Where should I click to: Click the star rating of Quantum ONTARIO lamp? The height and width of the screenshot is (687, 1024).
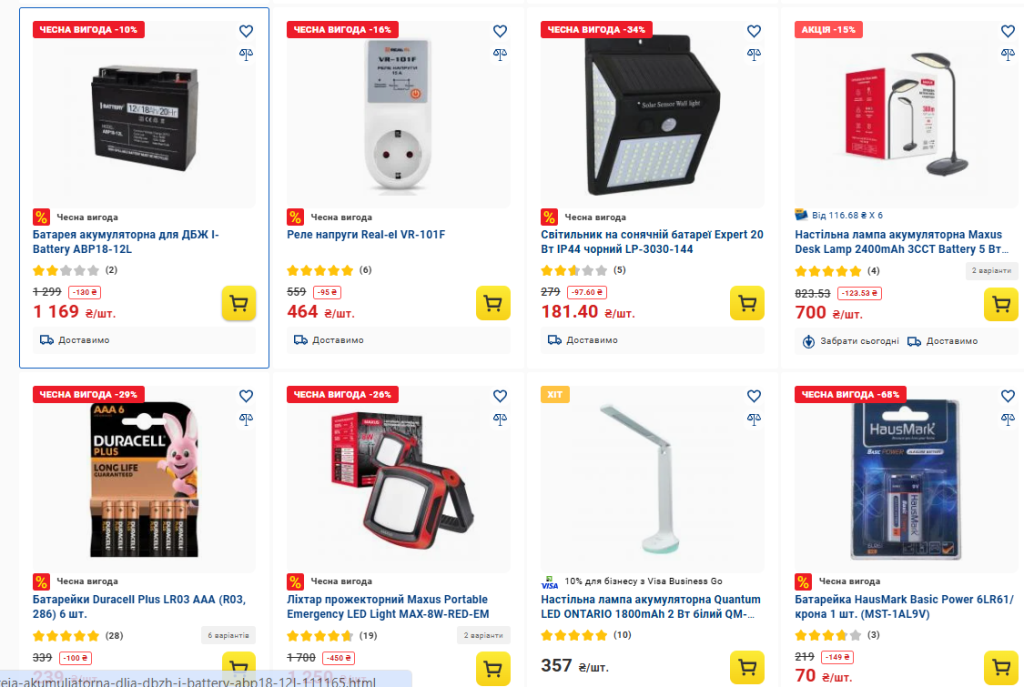(574, 635)
